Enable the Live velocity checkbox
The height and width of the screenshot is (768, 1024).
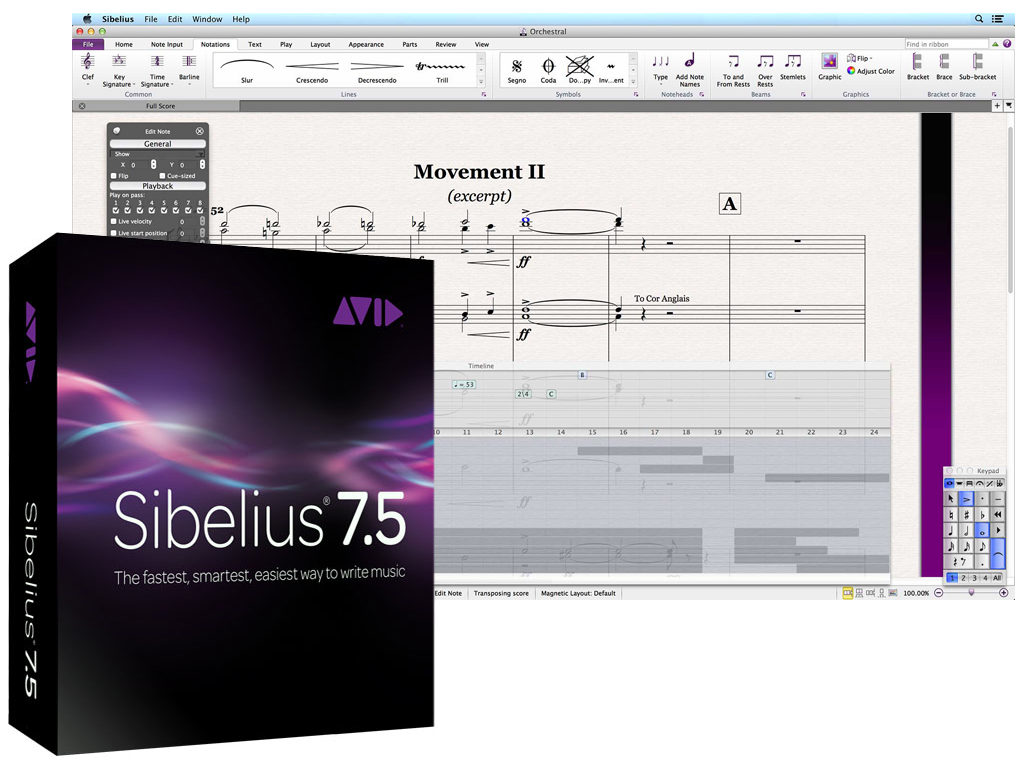coord(113,221)
